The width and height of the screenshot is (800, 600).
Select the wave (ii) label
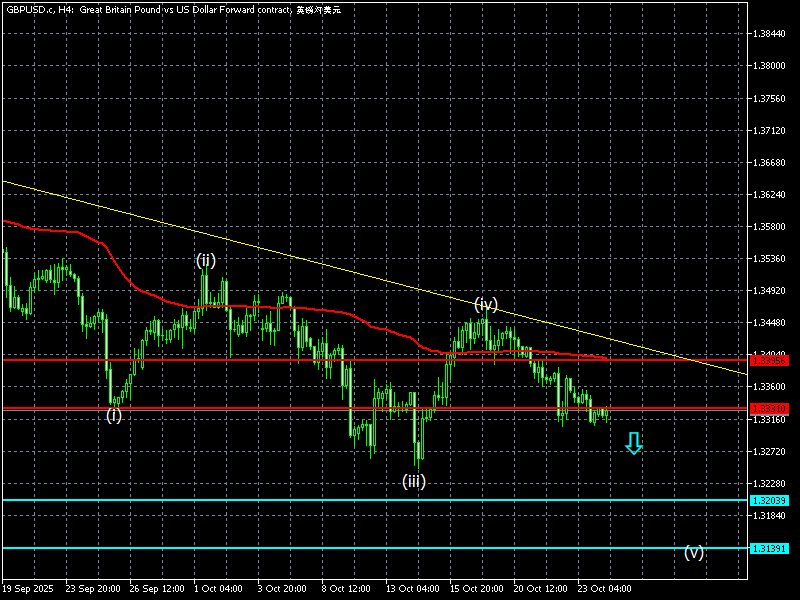[206, 261]
